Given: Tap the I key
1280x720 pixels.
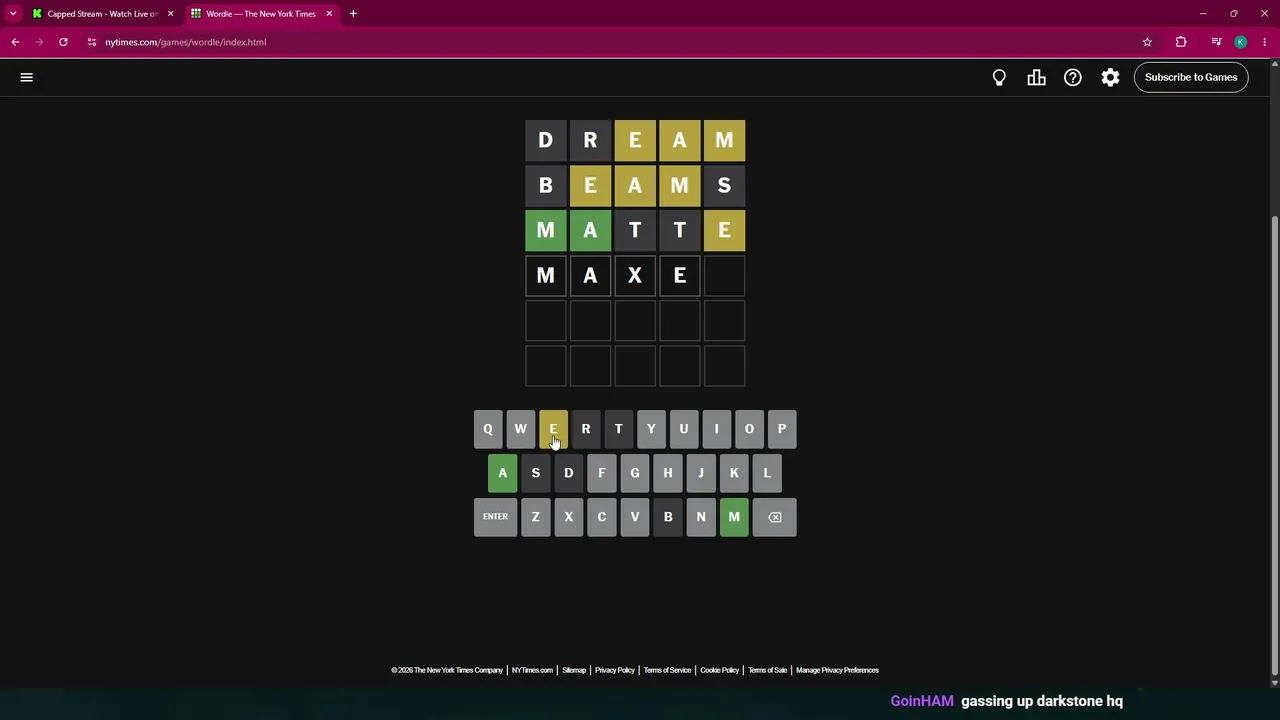Looking at the screenshot, I should (x=716, y=429).
